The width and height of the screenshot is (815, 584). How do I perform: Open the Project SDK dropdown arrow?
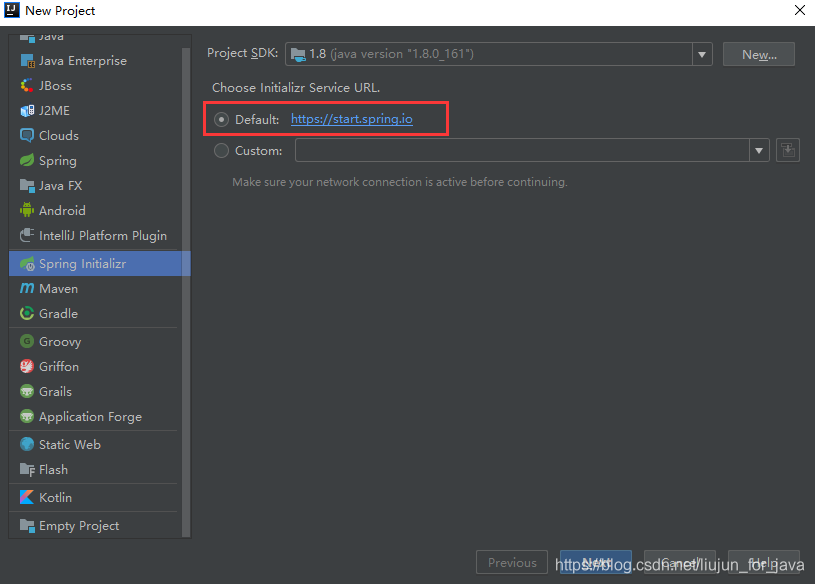702,54
